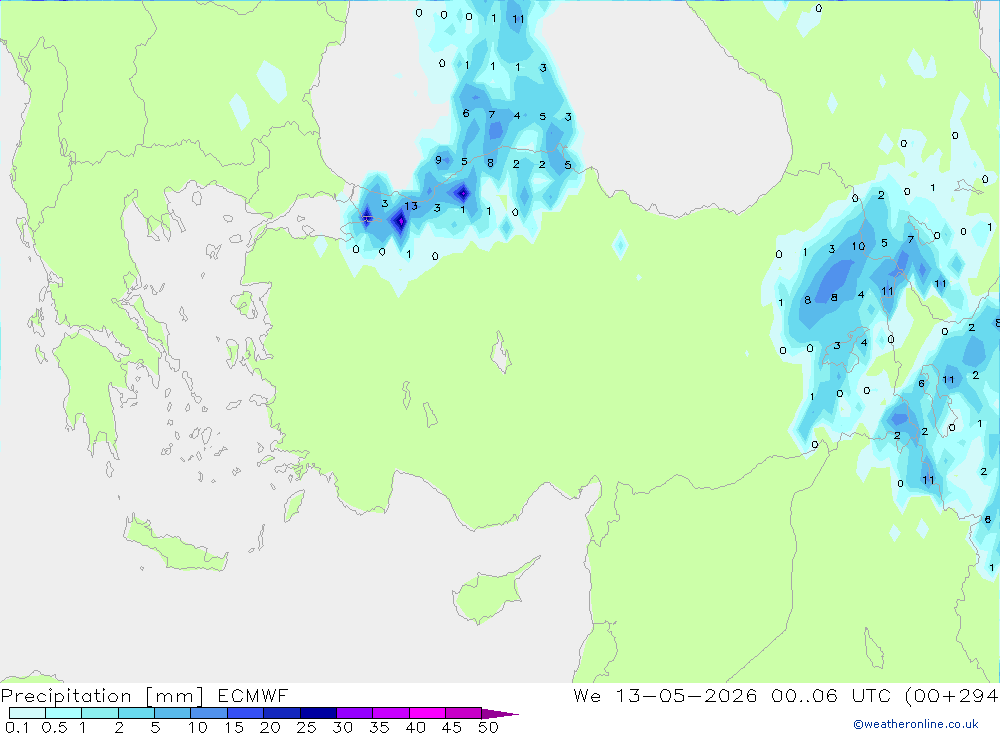Click the precipitation value '10' on the map
The height and width of the screenshot is (733, 1000).
click(858, 246)
